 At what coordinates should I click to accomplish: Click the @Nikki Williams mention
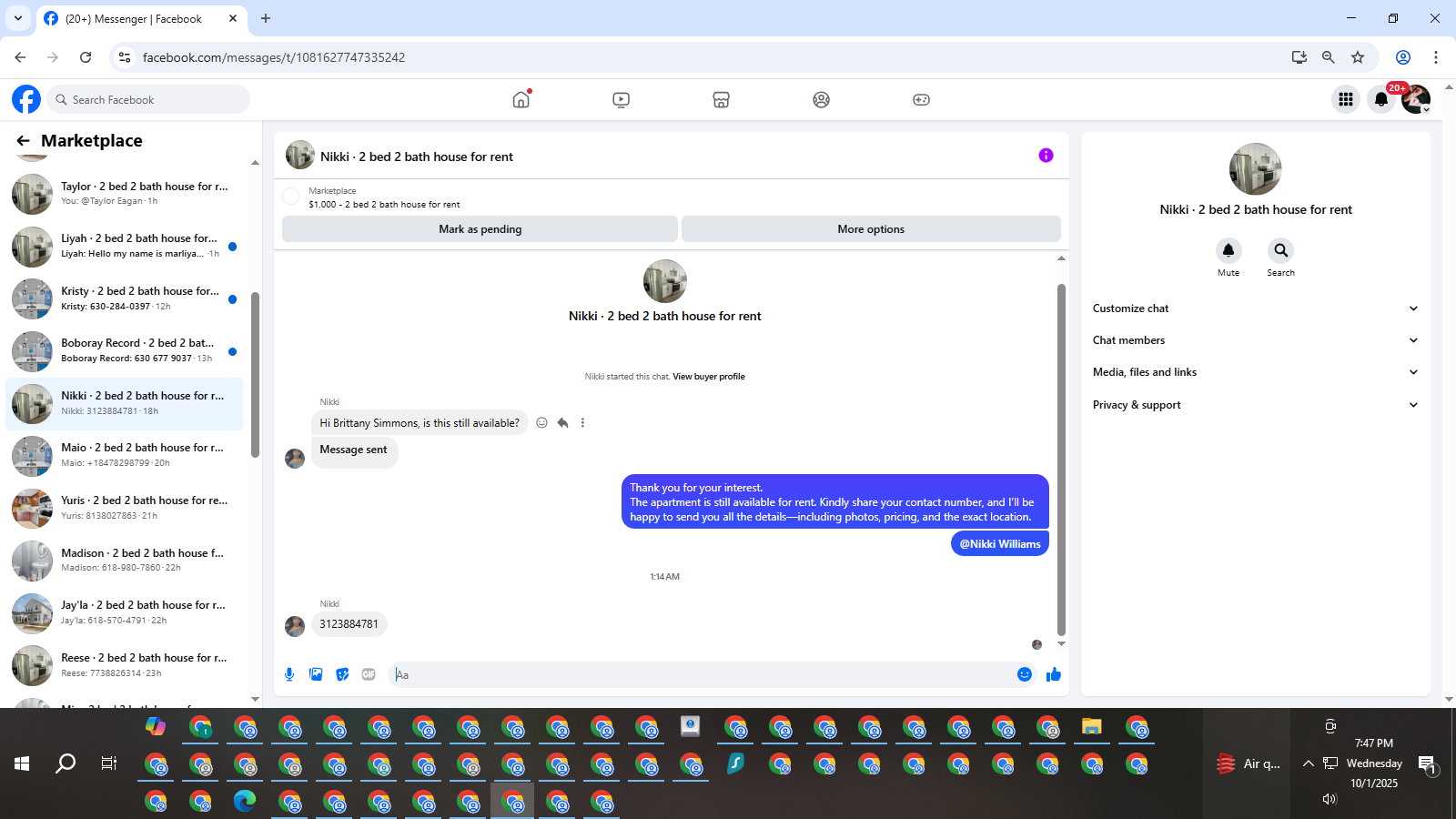(x=1000, y=544)
